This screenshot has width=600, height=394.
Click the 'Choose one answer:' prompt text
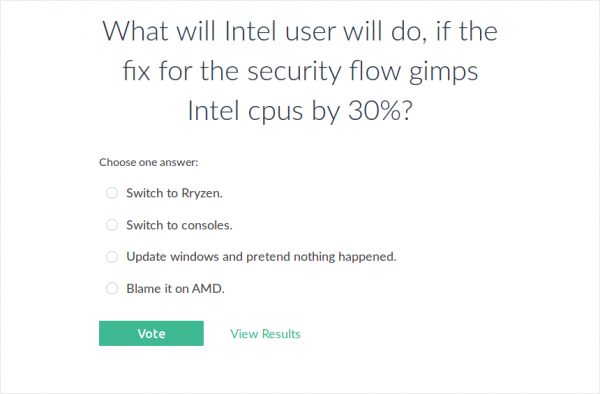pyautogui.click(x=148, y=162)
